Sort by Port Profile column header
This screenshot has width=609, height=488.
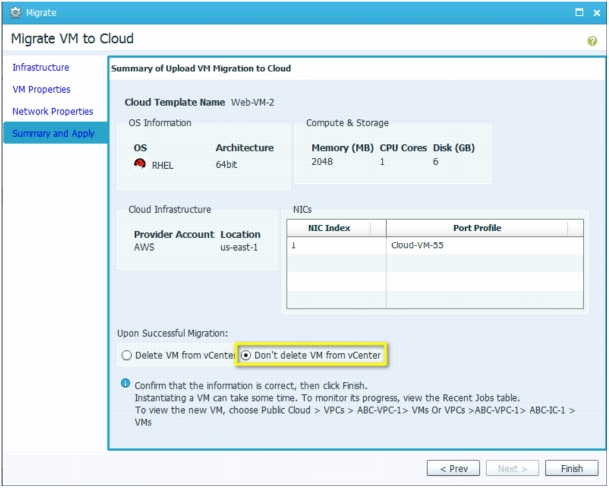point(485,228)
